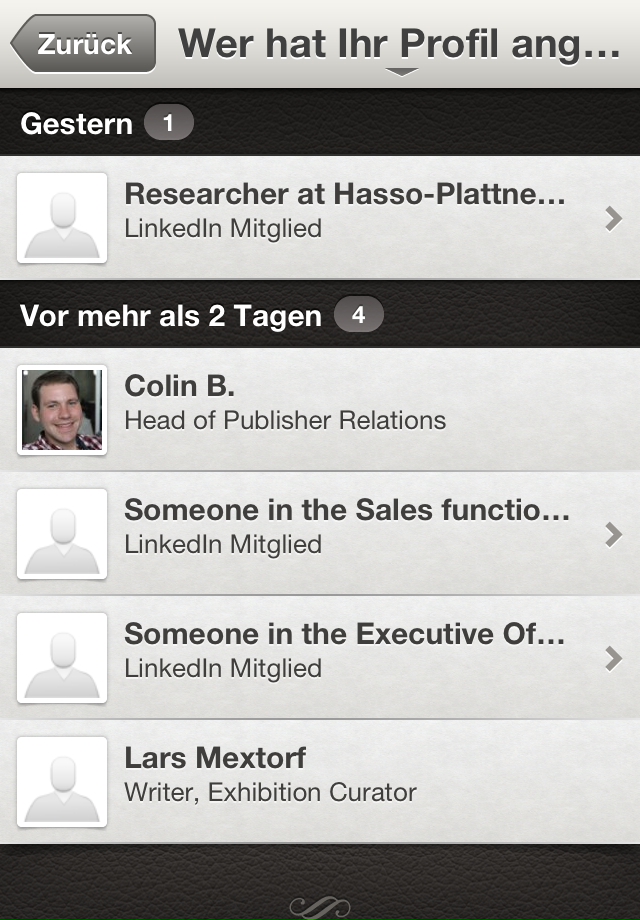
Task: Tap placeholder avatar of Sales function viewer
Action: point(62,534)
